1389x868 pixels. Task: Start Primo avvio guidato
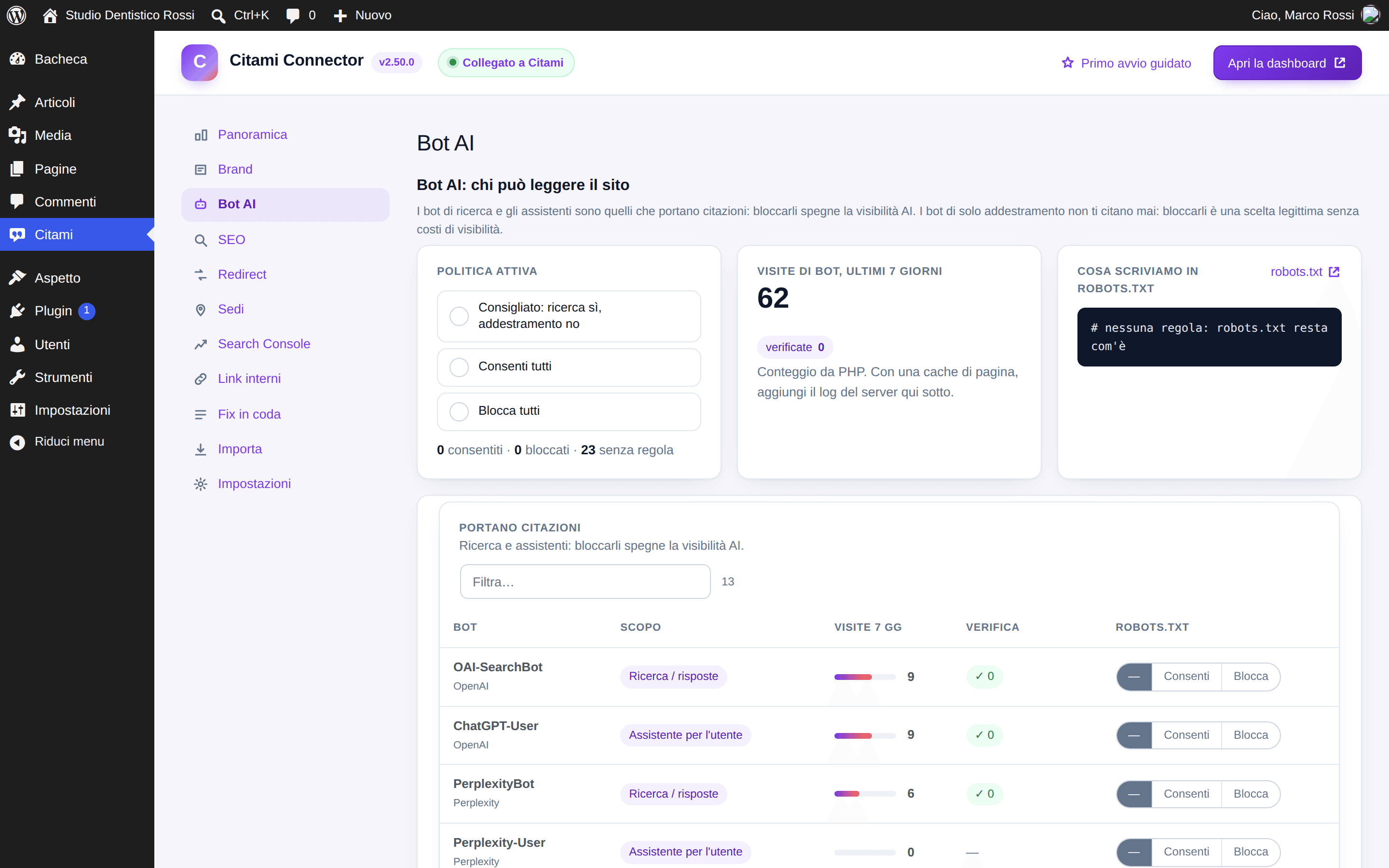1126,63
